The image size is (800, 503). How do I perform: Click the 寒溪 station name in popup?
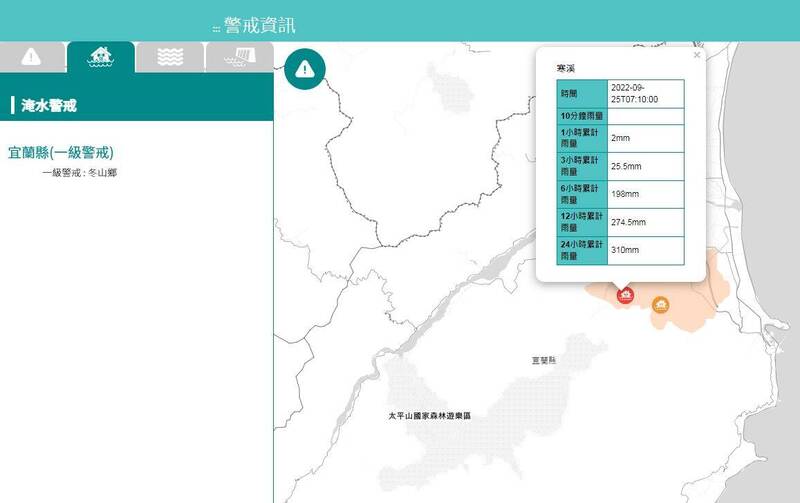(x=566, y=68)
